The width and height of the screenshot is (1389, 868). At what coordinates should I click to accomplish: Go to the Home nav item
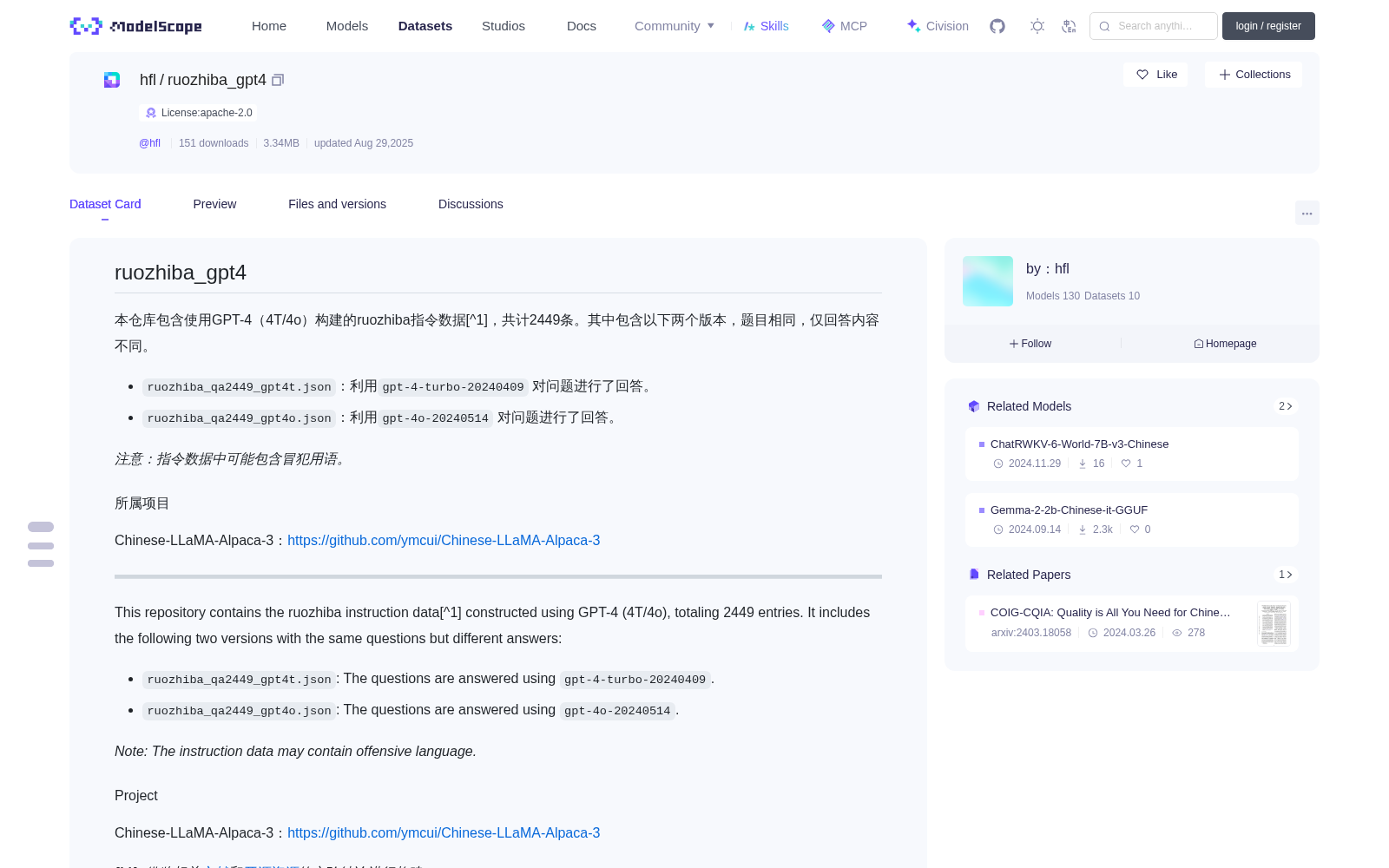269,26
